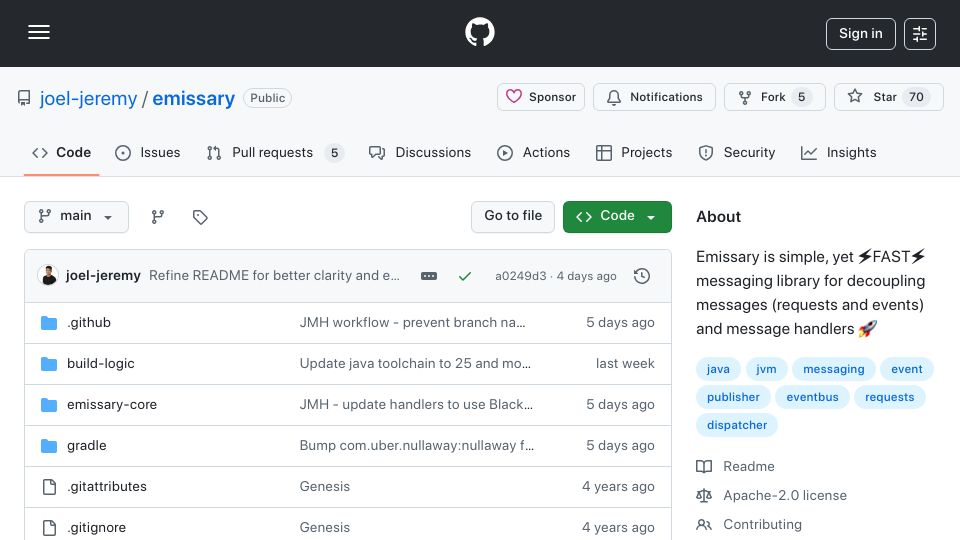
Task: Open the gradle folder
Action: pyautogui.click(x=86, y=446)
